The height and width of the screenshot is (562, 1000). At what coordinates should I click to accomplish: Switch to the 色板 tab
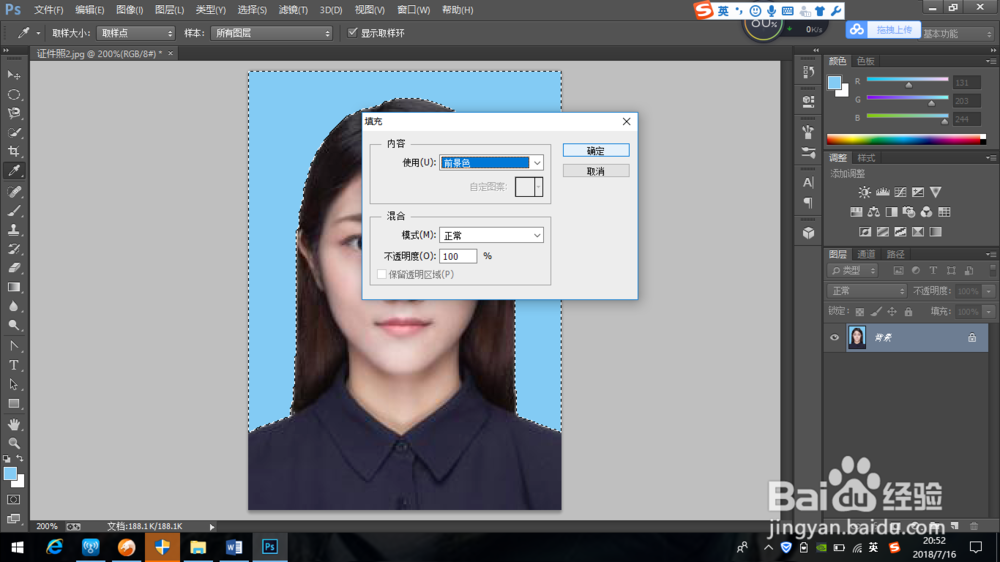865,61
